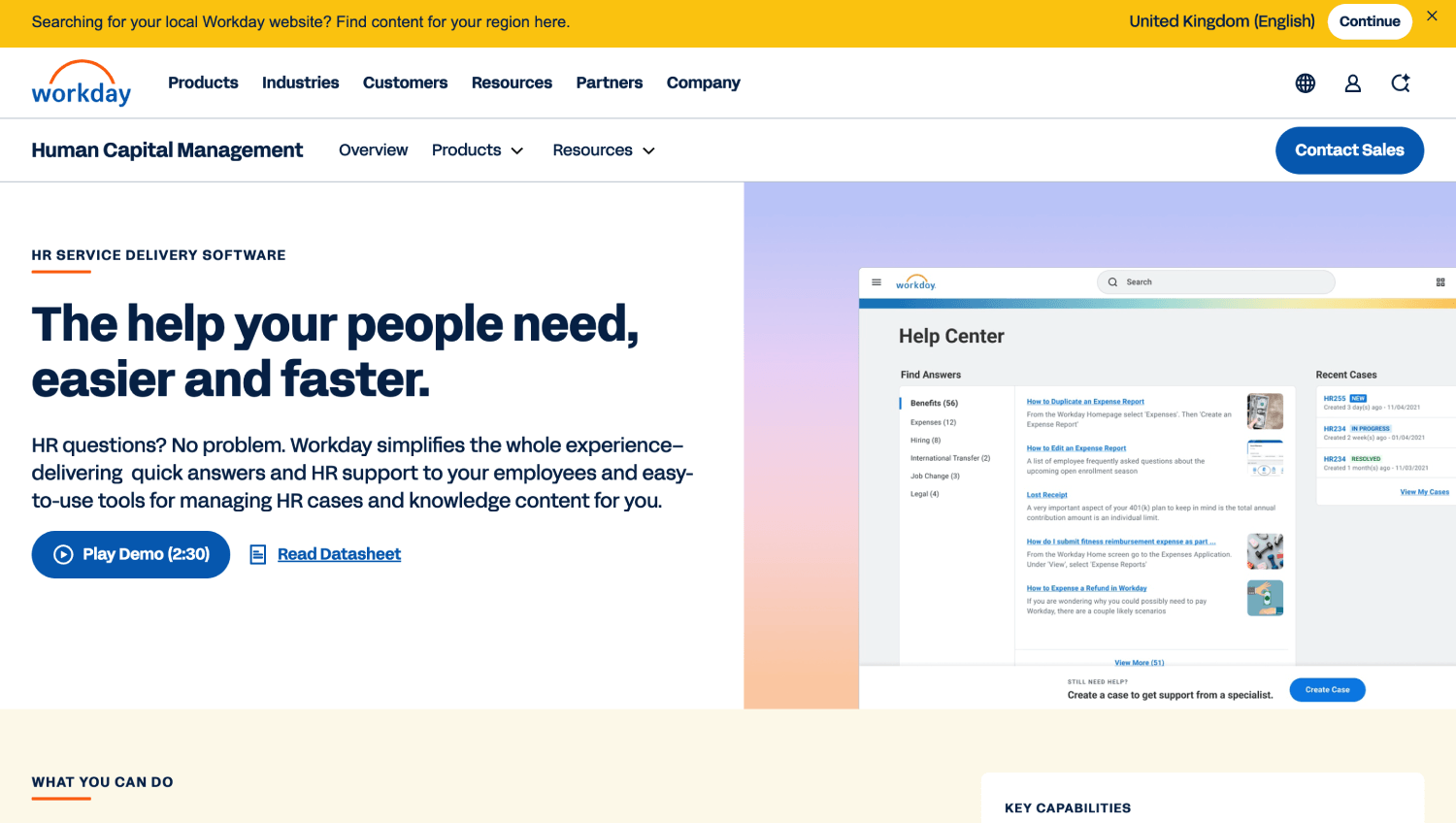Play the 2:30 demo video

pos(131,554)
